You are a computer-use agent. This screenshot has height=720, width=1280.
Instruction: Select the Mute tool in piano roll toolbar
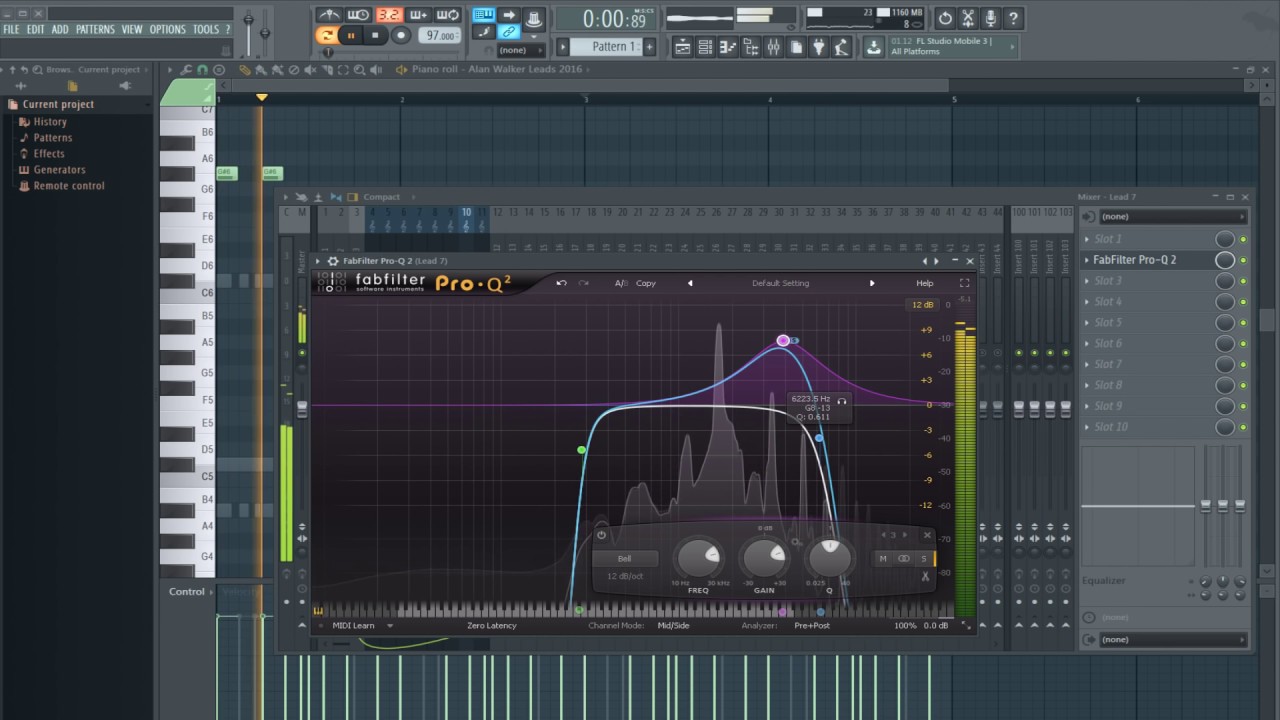310,70
